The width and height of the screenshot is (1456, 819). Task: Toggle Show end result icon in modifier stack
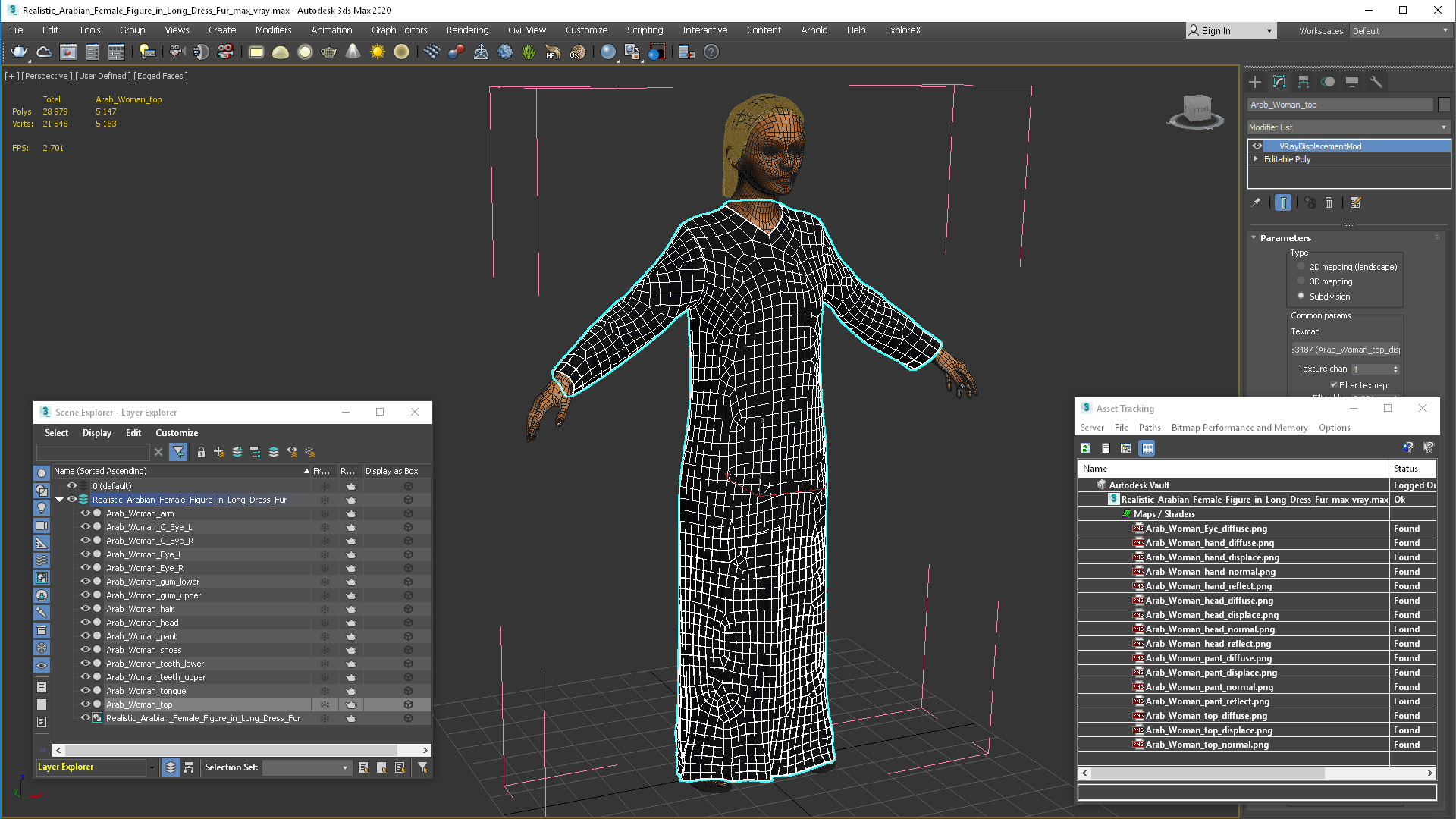(1283, 202)
